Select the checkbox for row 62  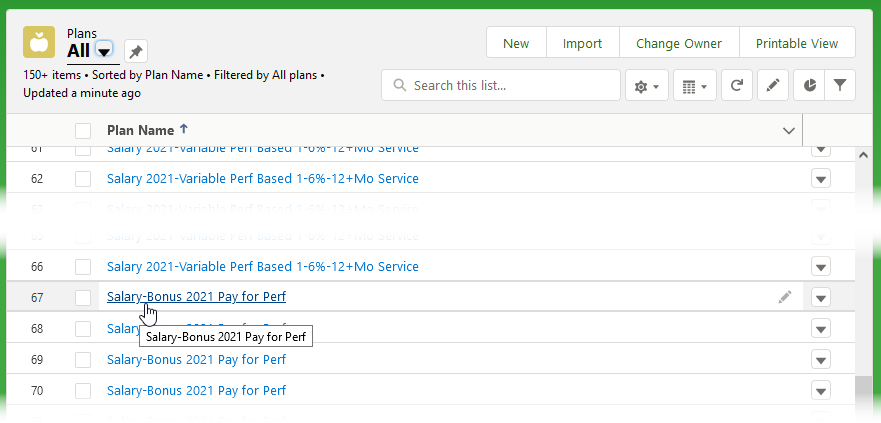click(83, 179)
